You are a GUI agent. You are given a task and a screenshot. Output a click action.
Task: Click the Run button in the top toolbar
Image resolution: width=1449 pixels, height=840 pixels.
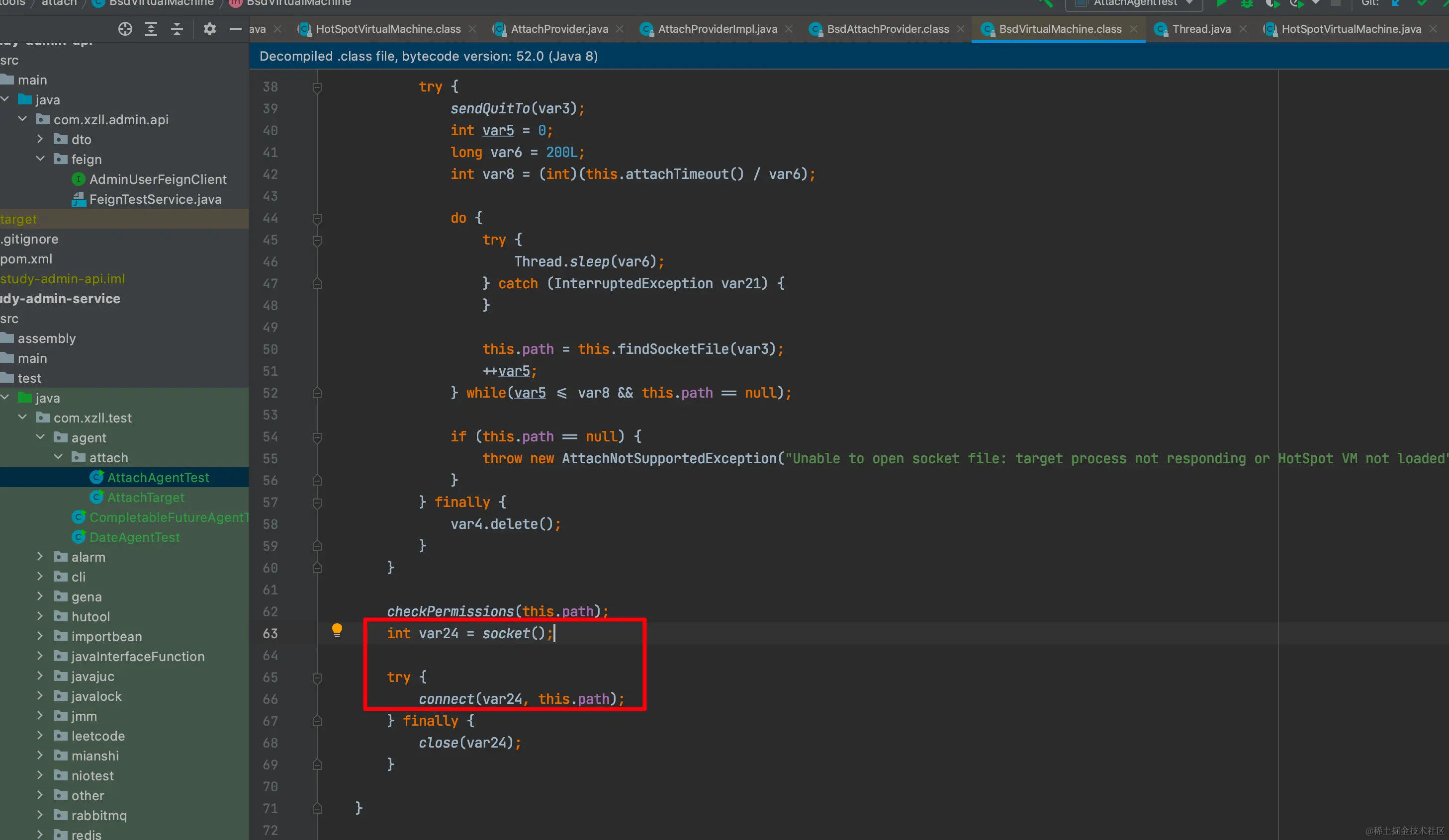coord(1221,3)
